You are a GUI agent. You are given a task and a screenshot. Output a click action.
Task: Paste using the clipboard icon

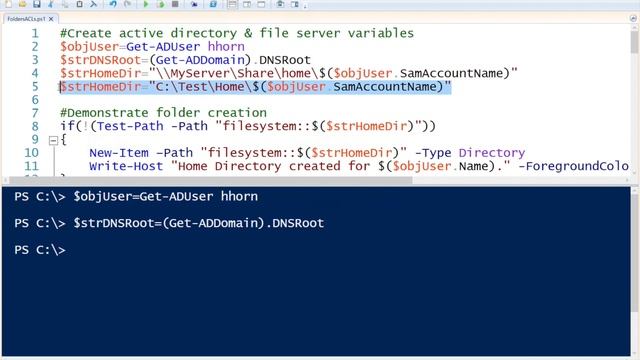(79, 4)
